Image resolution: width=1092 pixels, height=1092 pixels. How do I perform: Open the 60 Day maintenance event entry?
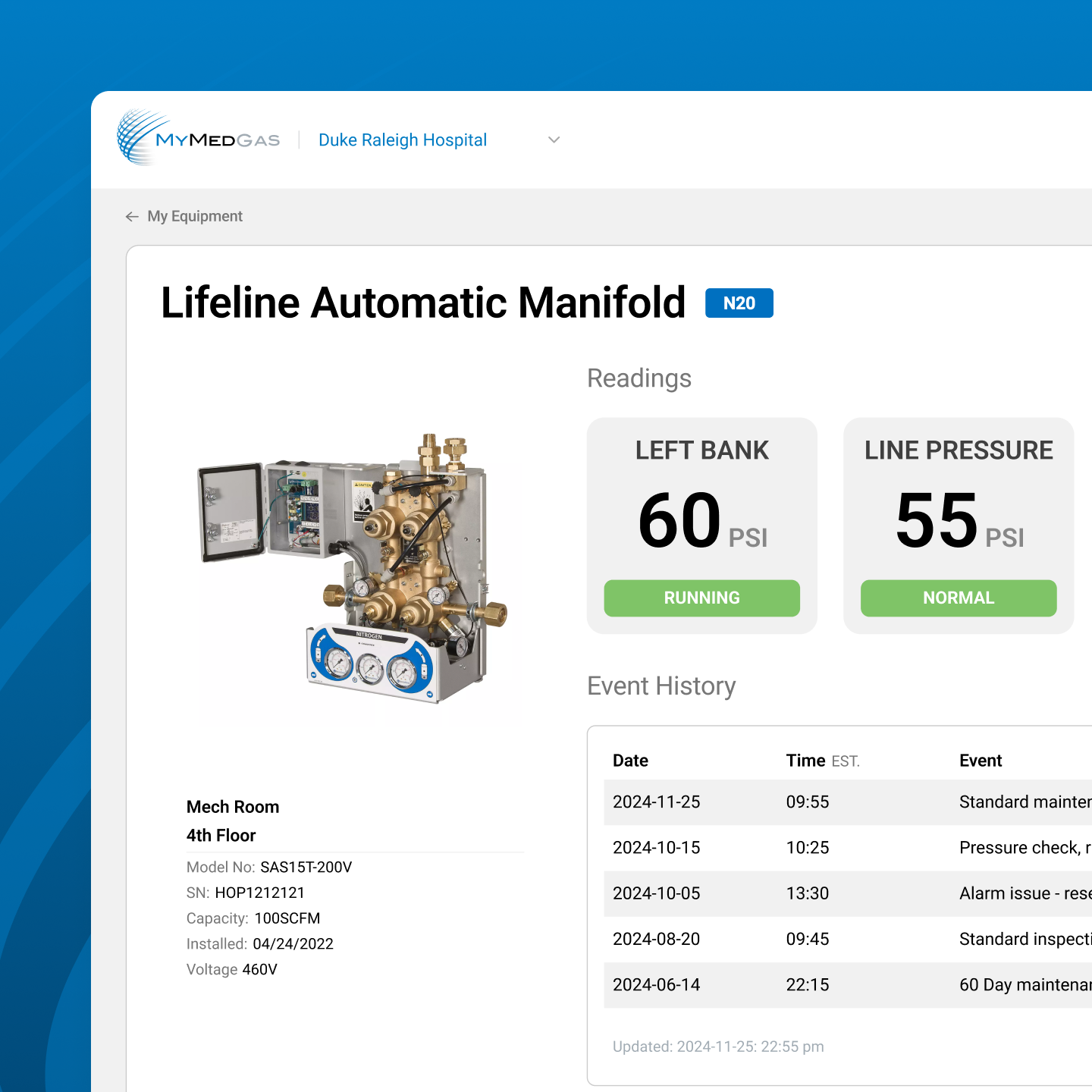(x=1025, y=984)
